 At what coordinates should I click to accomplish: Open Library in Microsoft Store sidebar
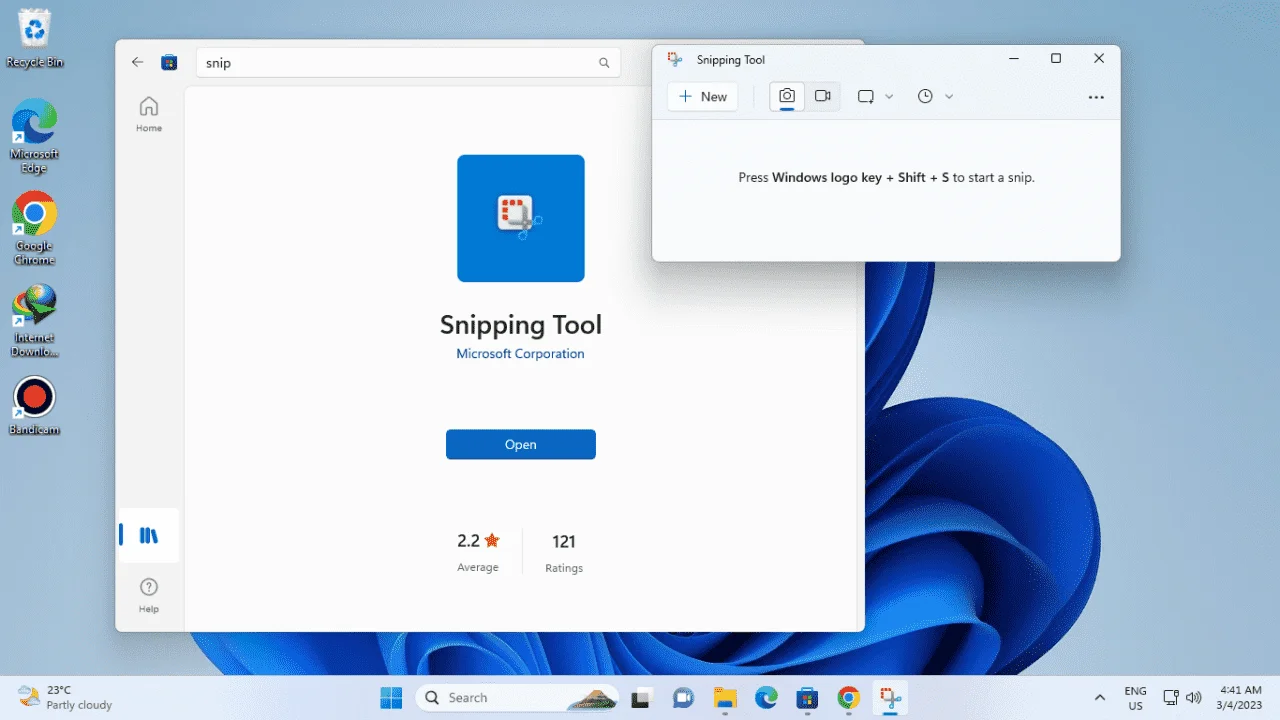pyautogui.click(x=149, y=535)
